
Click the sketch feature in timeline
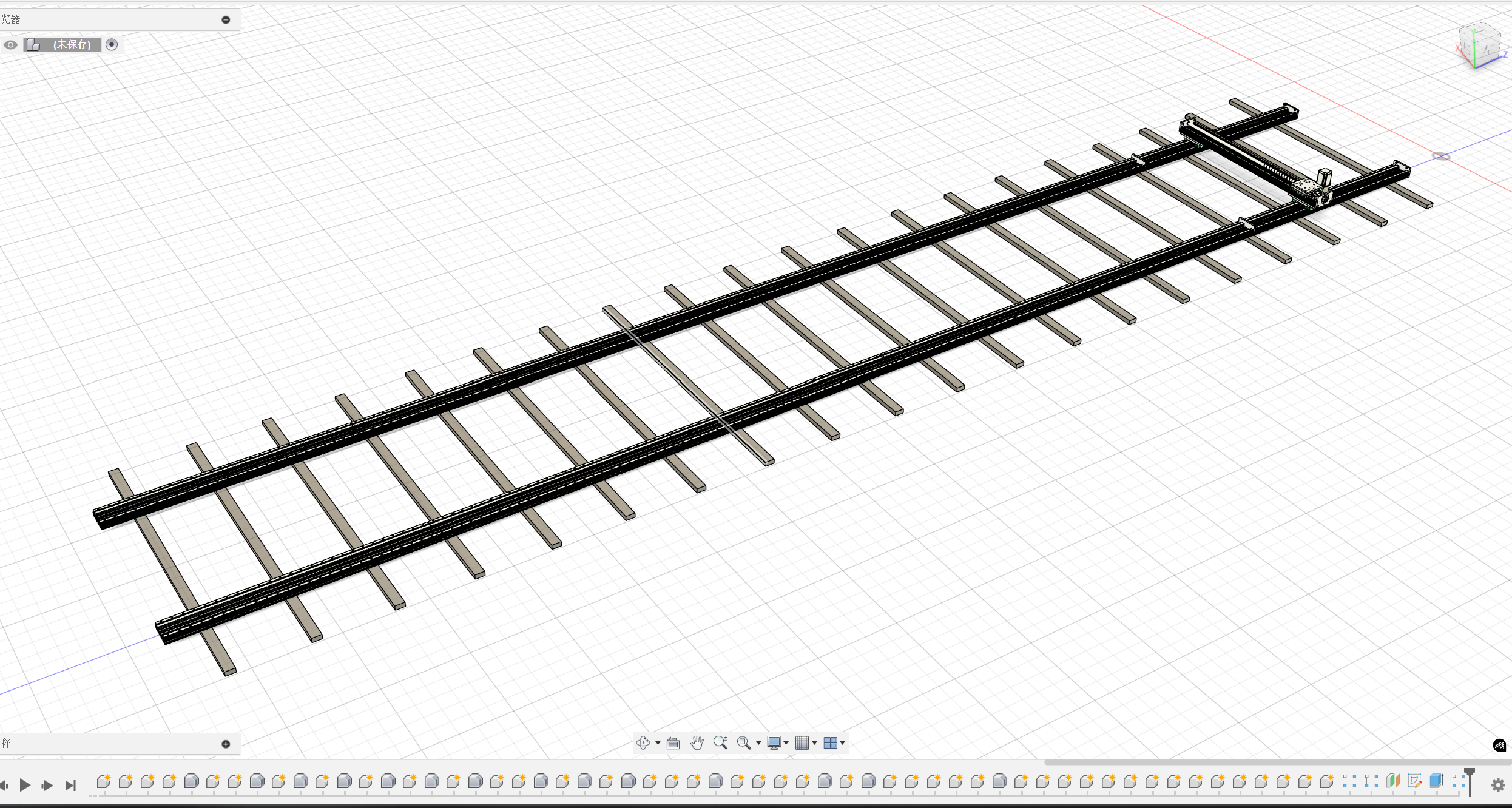pos(1414,781)
